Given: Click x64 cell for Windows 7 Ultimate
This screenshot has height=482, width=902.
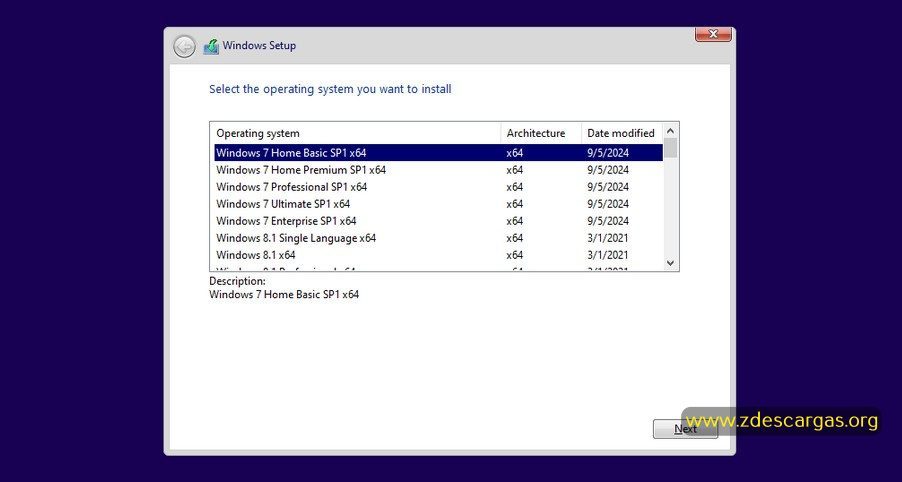Looking at the screenshot, I should click(515, 204).
